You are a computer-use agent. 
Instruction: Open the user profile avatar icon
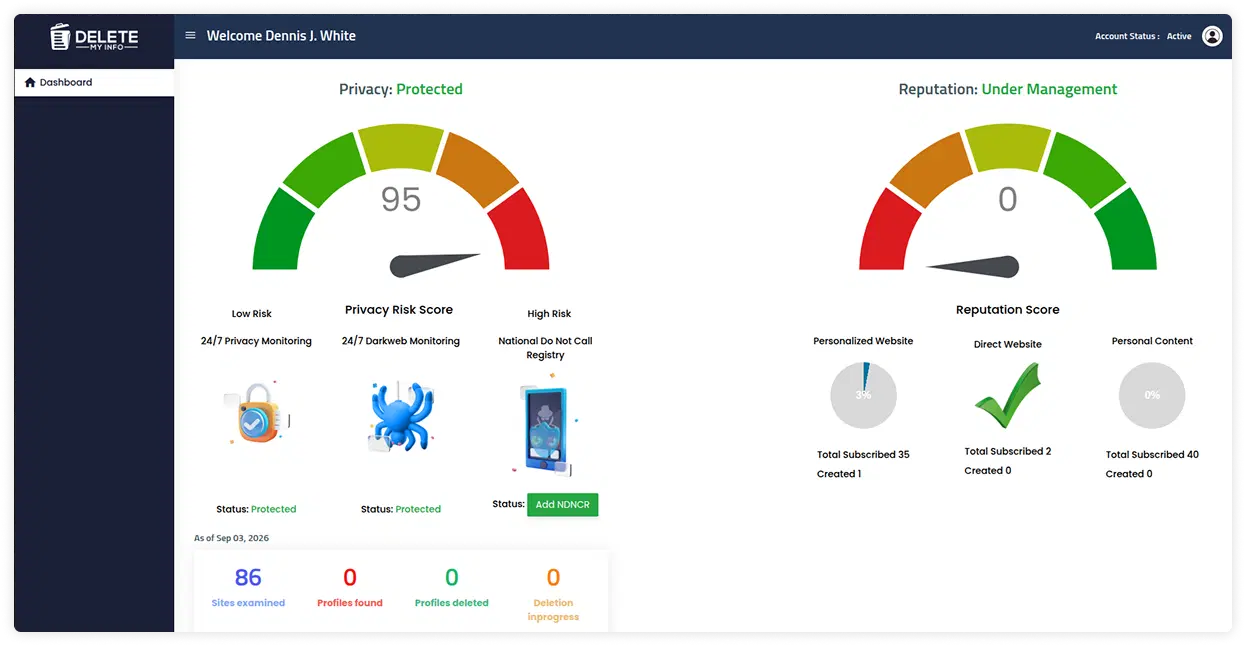[1212, 36]
